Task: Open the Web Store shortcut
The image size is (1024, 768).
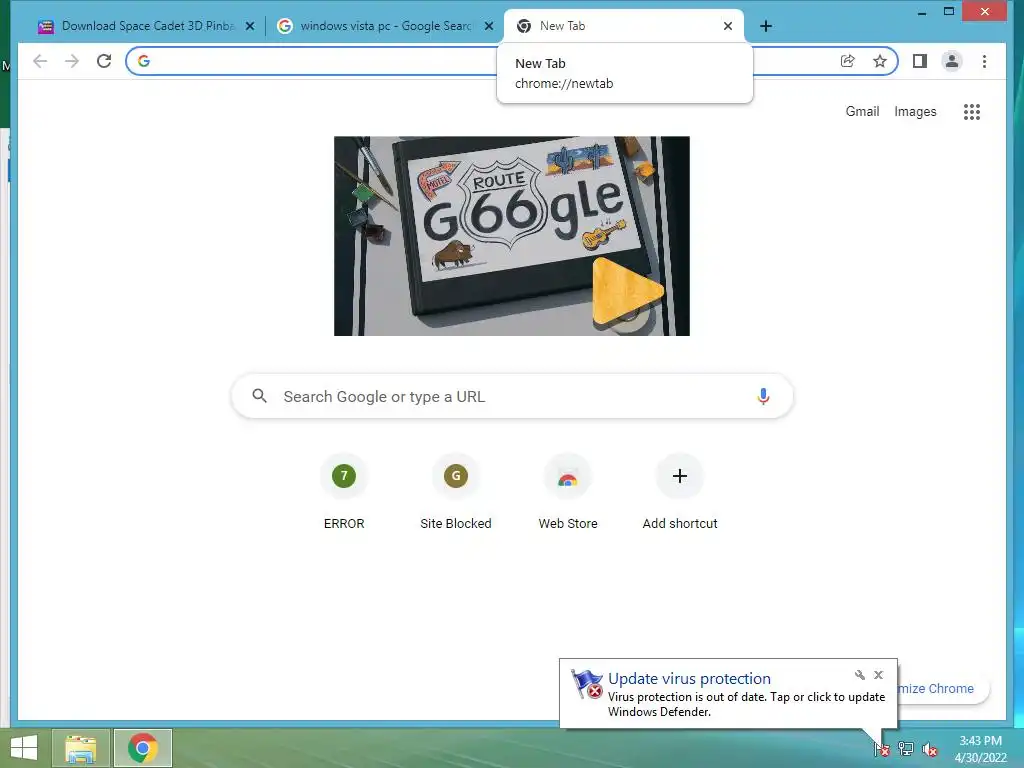Action: [568, 491]
